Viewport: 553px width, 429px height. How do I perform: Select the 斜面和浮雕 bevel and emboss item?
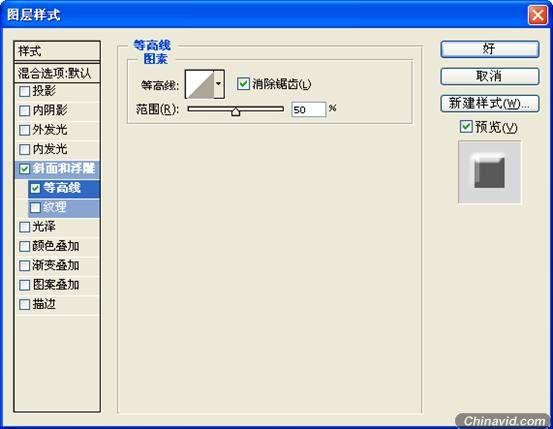pyautogui.click(x=57, y=169)
